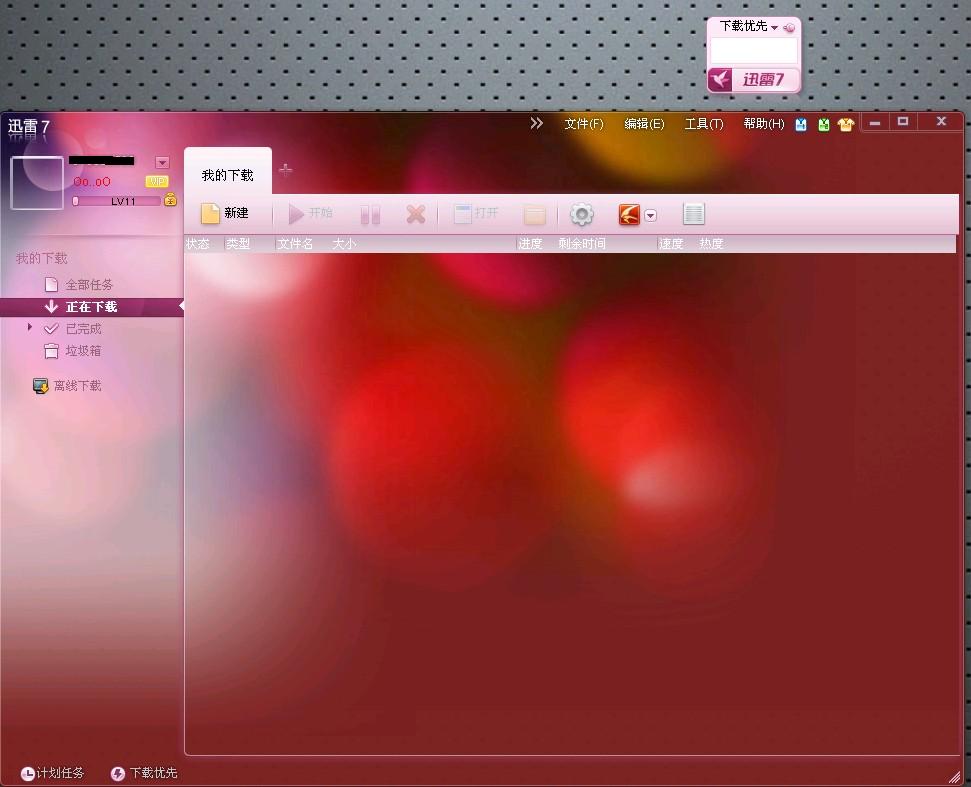
Task: Click the red Xunlei bird toolbar icon
Action: coord(629,215)
